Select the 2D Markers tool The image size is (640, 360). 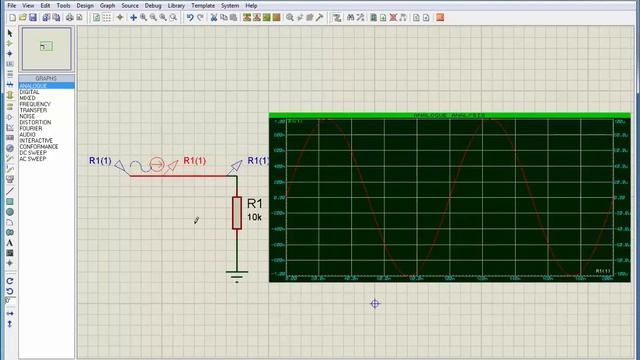(10, 263)
